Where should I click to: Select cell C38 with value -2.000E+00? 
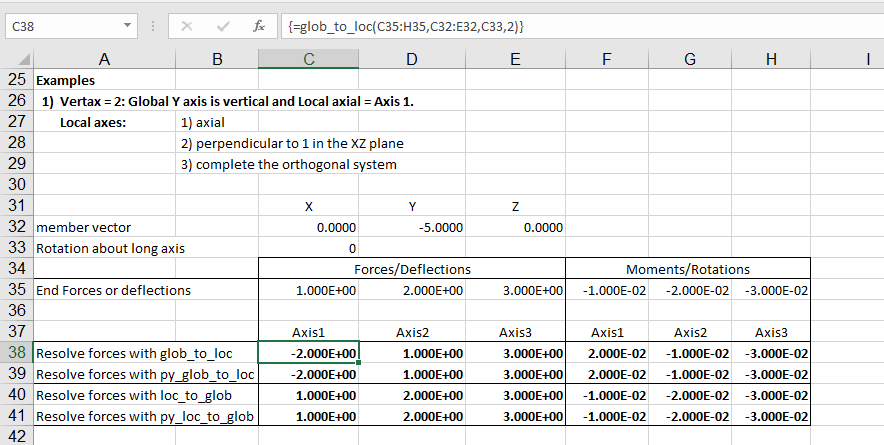308,352
